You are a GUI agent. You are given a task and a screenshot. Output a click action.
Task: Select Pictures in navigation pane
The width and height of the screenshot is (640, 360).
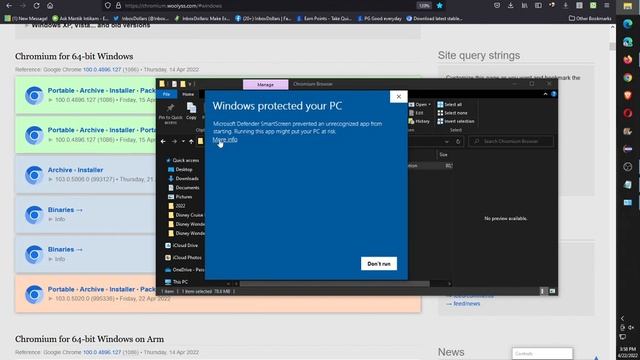(180, 197)
